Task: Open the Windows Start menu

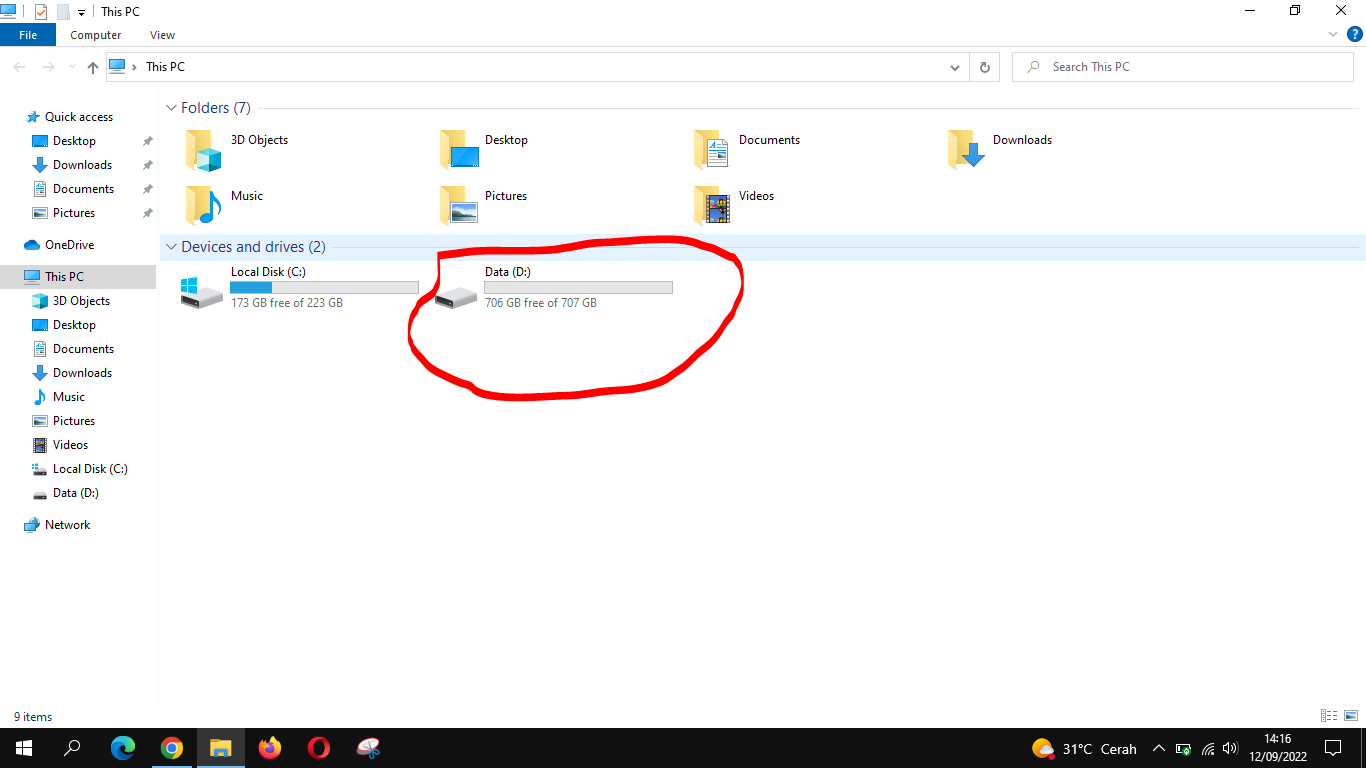Action: [24, 748]
